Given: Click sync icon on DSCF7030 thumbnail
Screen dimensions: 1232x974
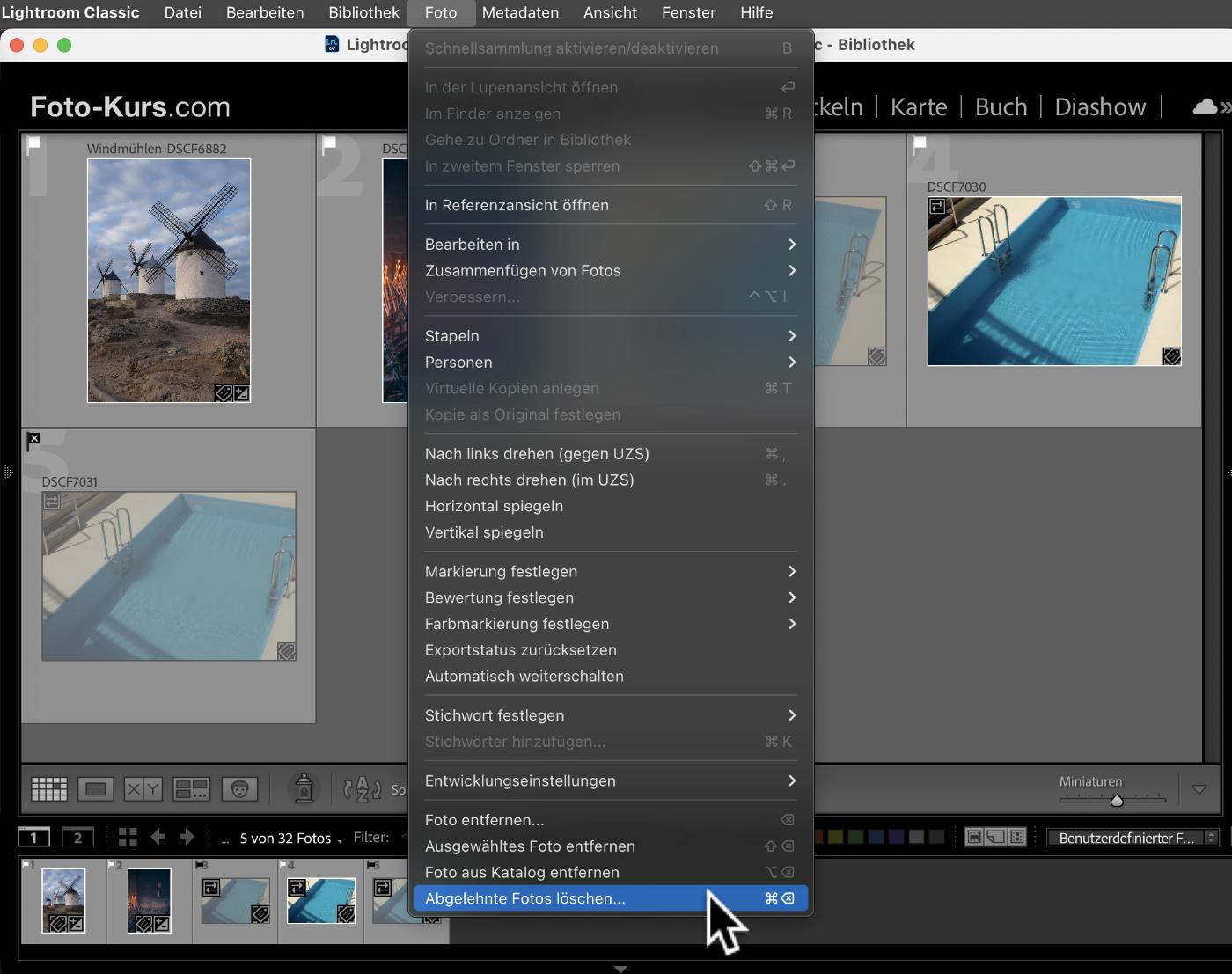Looking at the screenshot, I should click(937, 206).
